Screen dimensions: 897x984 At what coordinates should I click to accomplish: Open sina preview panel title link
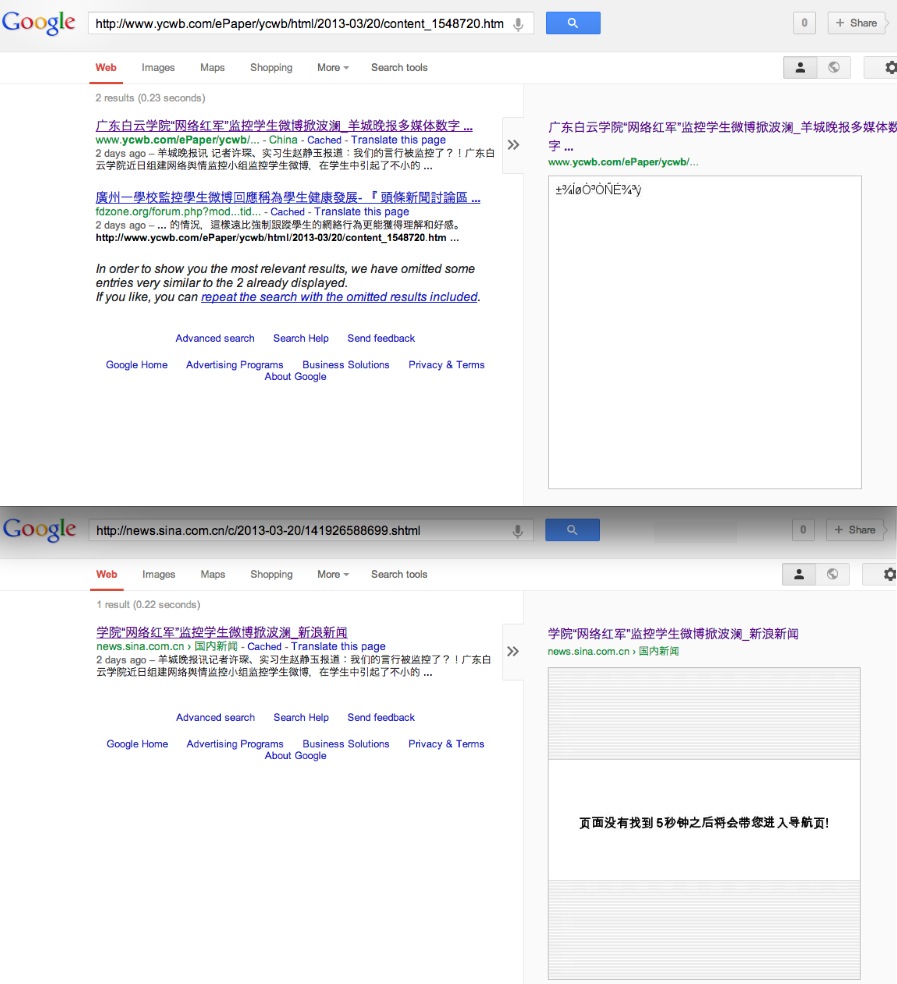pos(673,634)
